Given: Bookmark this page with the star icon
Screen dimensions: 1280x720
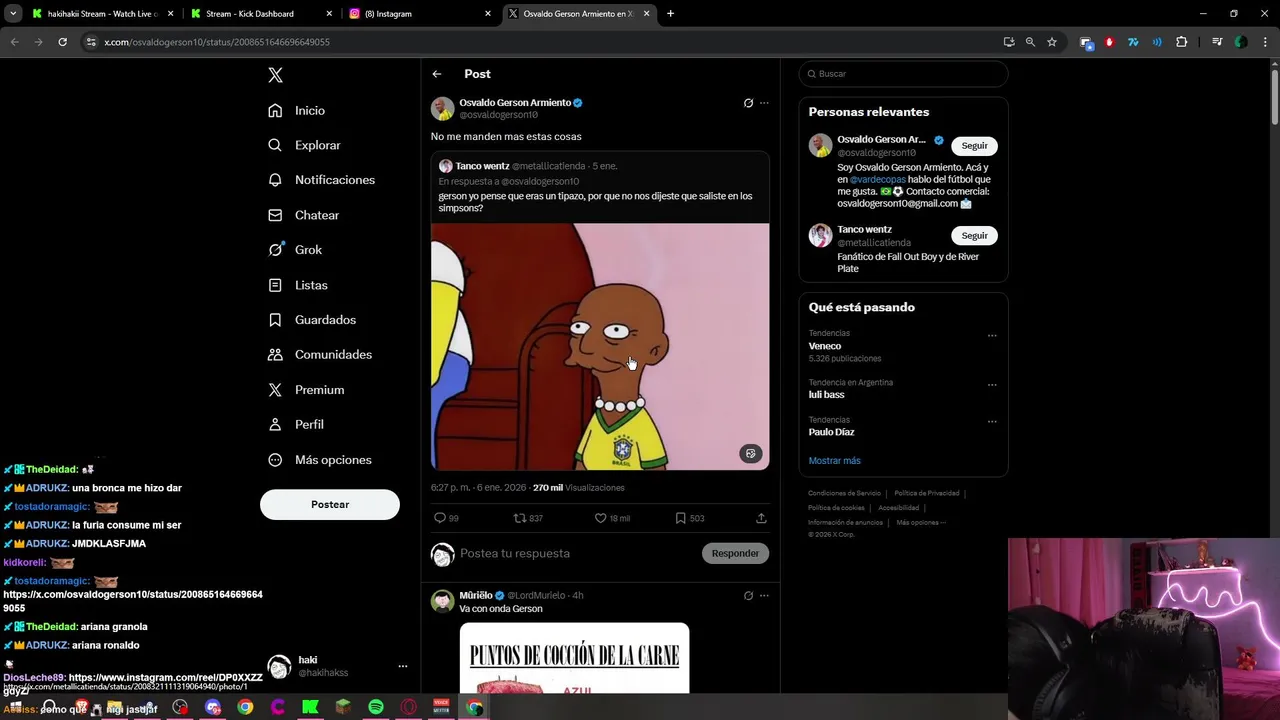Looking at the screenshot, I should [1052, 42].
